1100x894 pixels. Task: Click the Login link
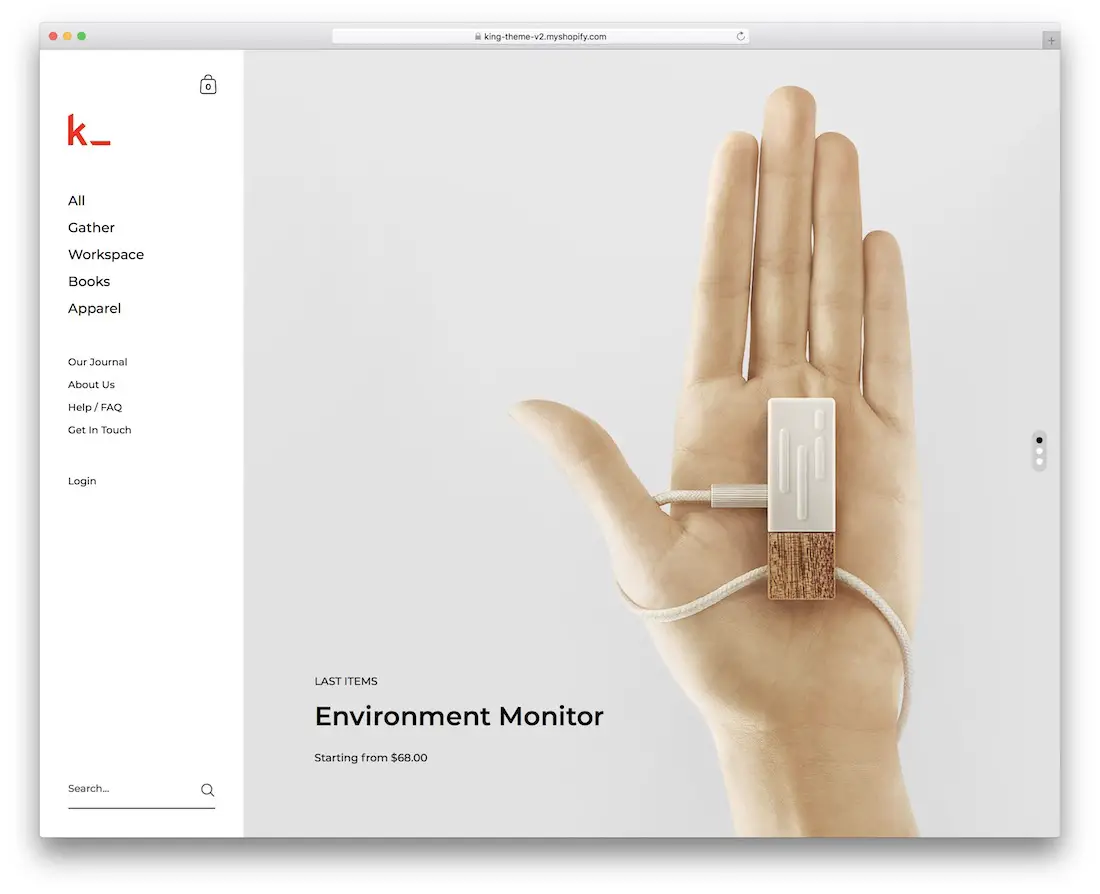pos(82,481)
